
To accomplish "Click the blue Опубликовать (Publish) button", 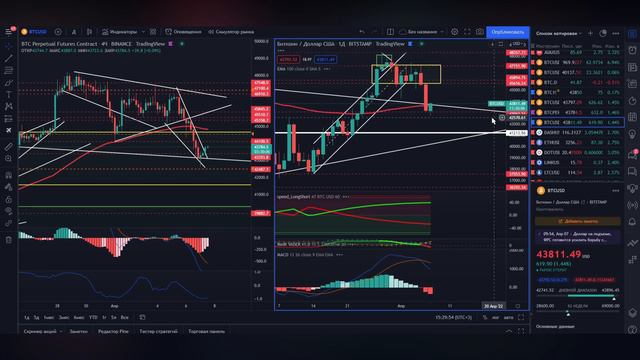I will [507, 32].
